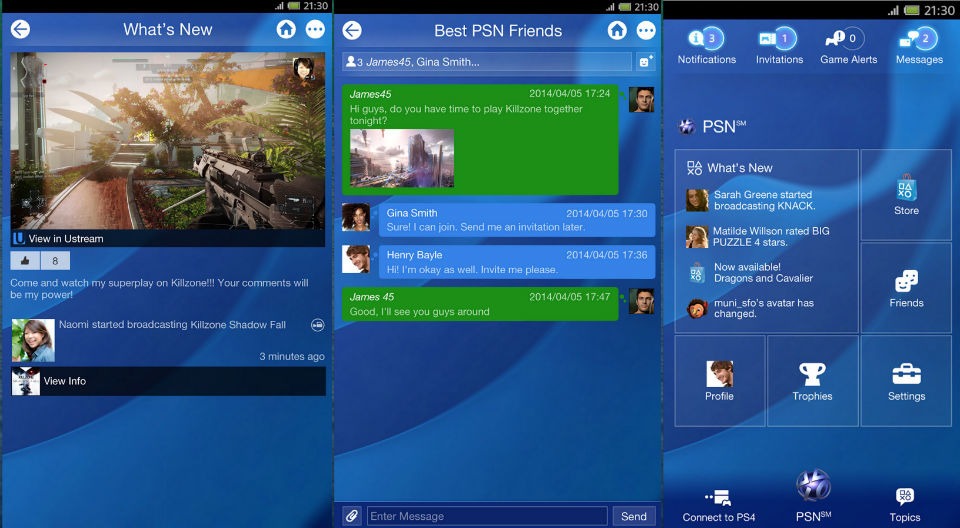Tap signal strength icon on home screen
Image resolution: width=960 pixels, height=528 pixels.
[895, 10]
